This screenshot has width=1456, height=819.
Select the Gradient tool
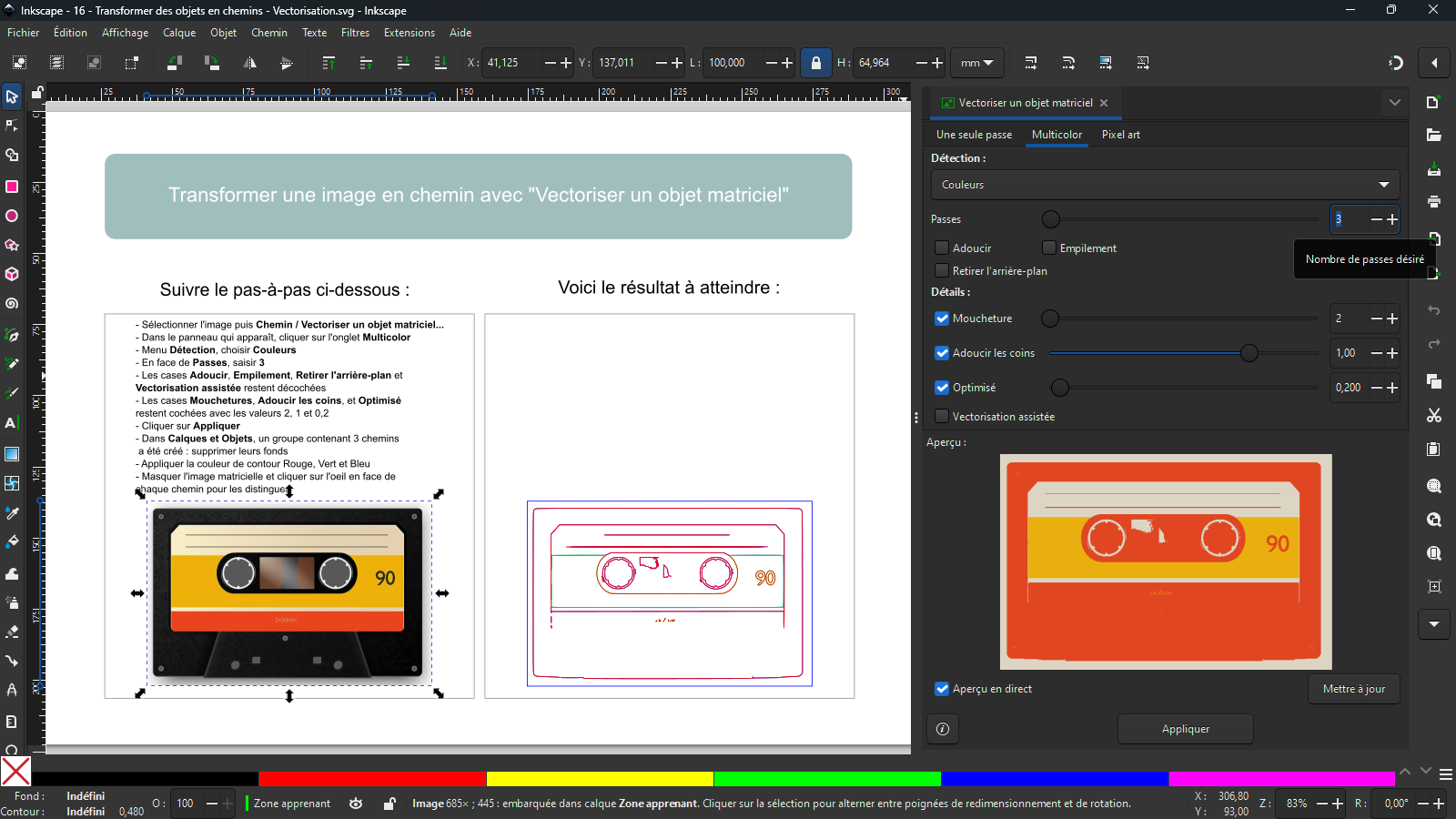point(12,454)
